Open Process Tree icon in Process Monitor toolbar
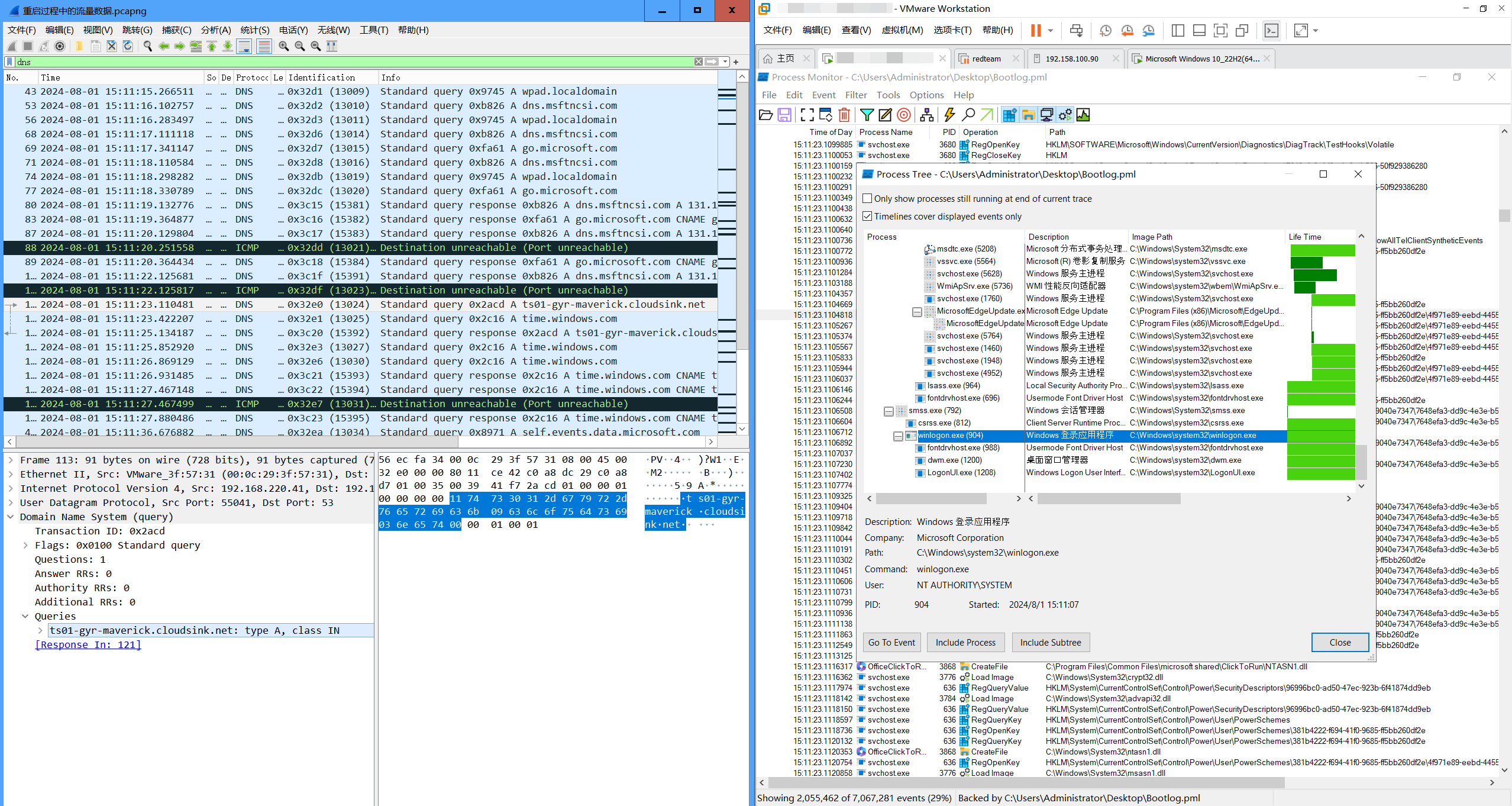 click(x=927, y=115)
